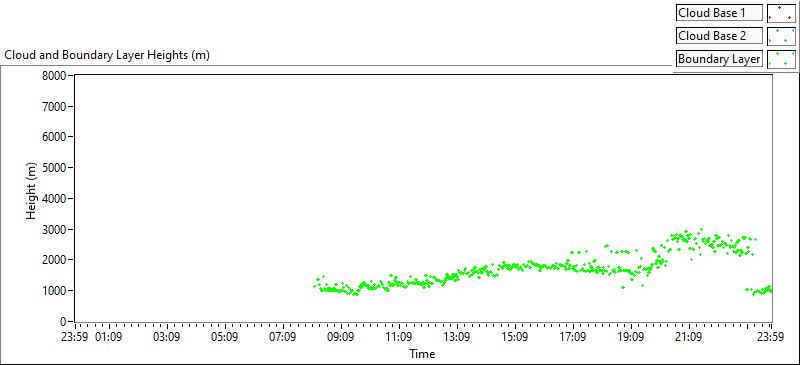Click the 05:09 time axis label
The width and height of the screenshot is (800, 365).
point(225,336)
